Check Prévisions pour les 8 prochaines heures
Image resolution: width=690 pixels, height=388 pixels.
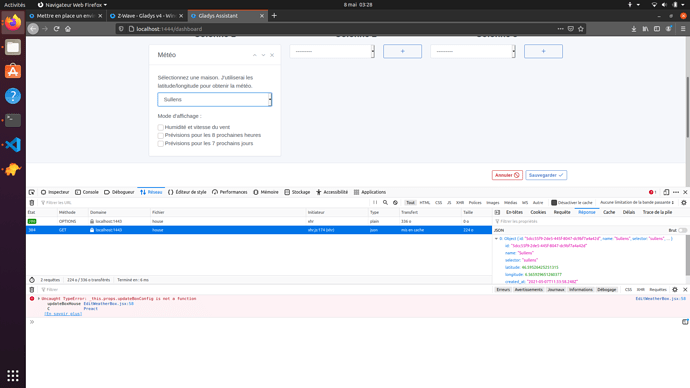click(x=161, y=135)
